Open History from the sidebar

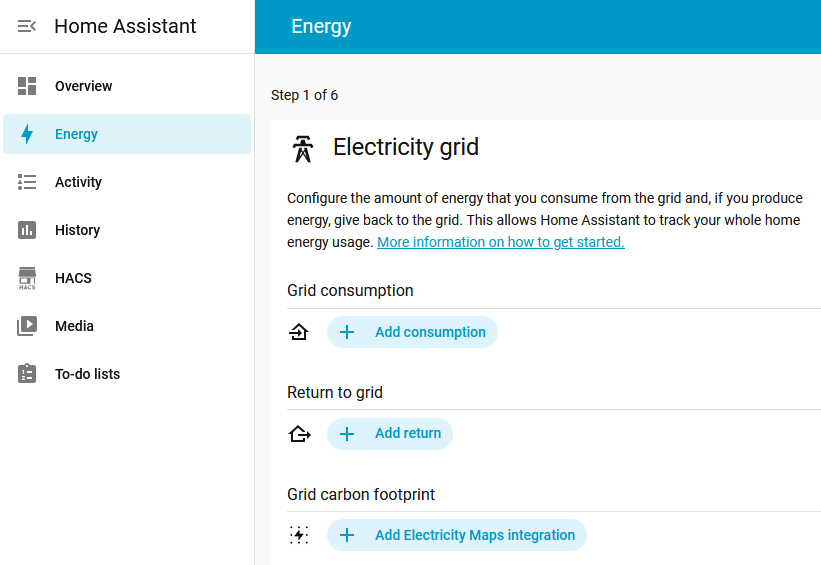click(127, 230)
